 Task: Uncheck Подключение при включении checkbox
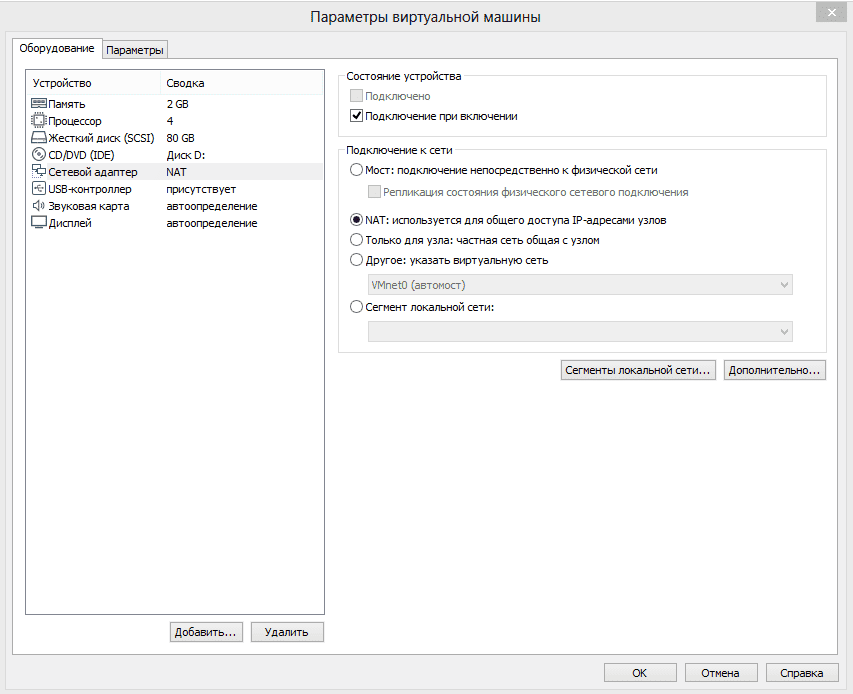click(x=357, y=116)
